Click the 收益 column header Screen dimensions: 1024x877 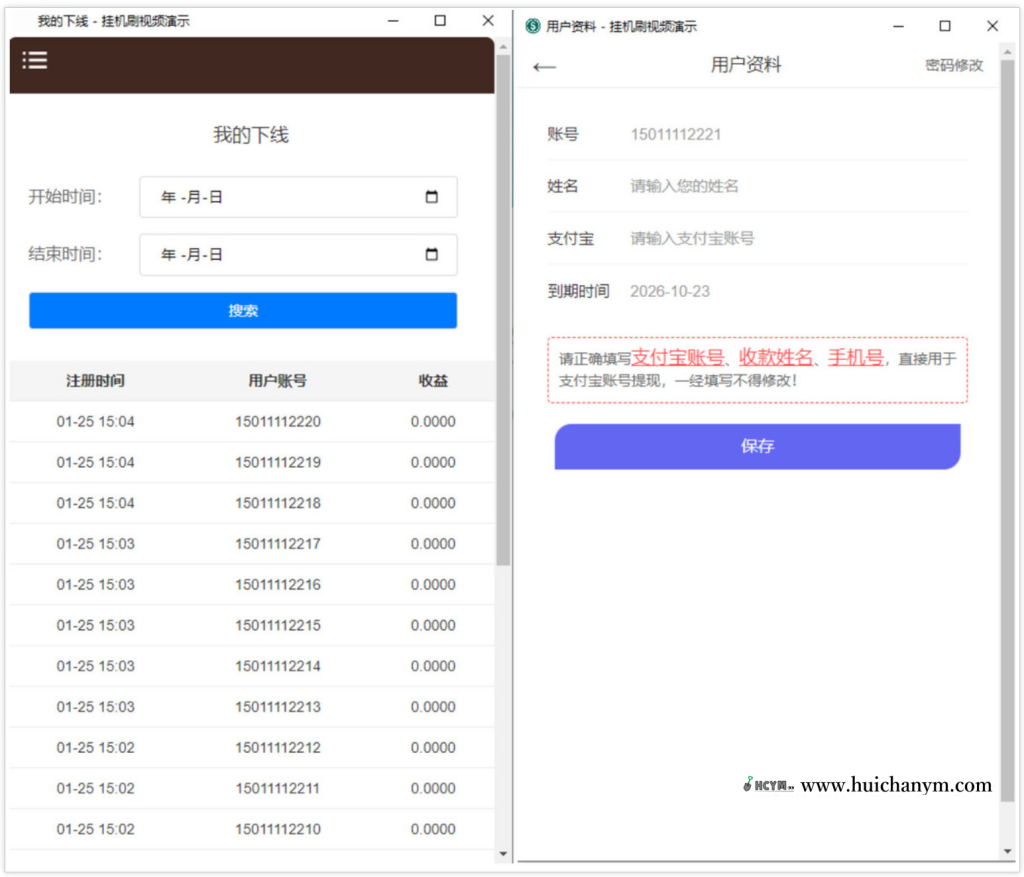(x=433, y=381)
